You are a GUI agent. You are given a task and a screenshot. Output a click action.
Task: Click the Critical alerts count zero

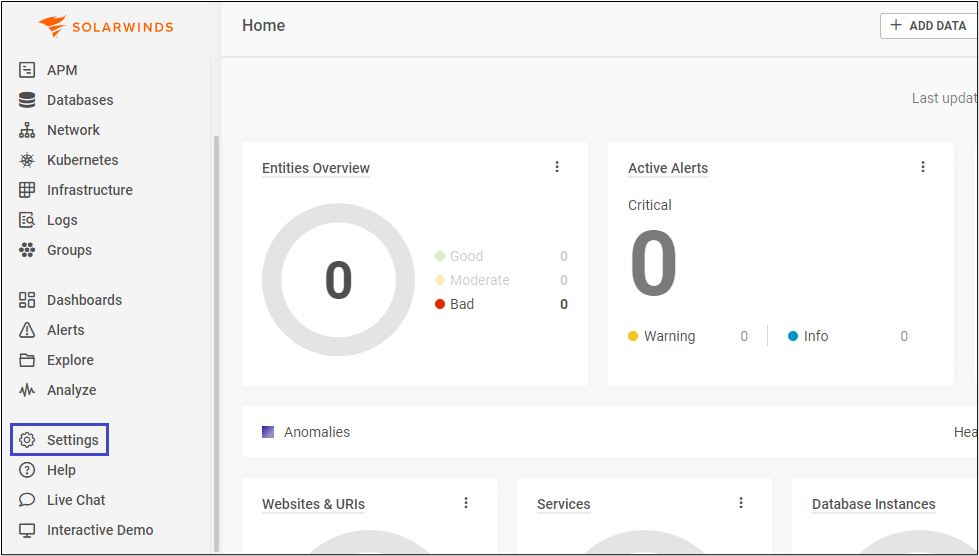[x=653, y=263]
